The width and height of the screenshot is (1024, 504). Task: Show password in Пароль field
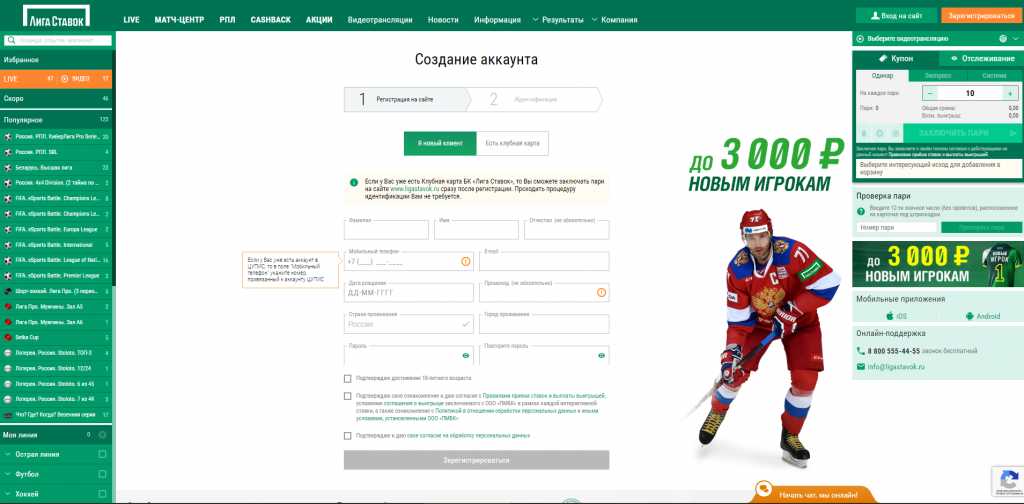tap(466, 356)
